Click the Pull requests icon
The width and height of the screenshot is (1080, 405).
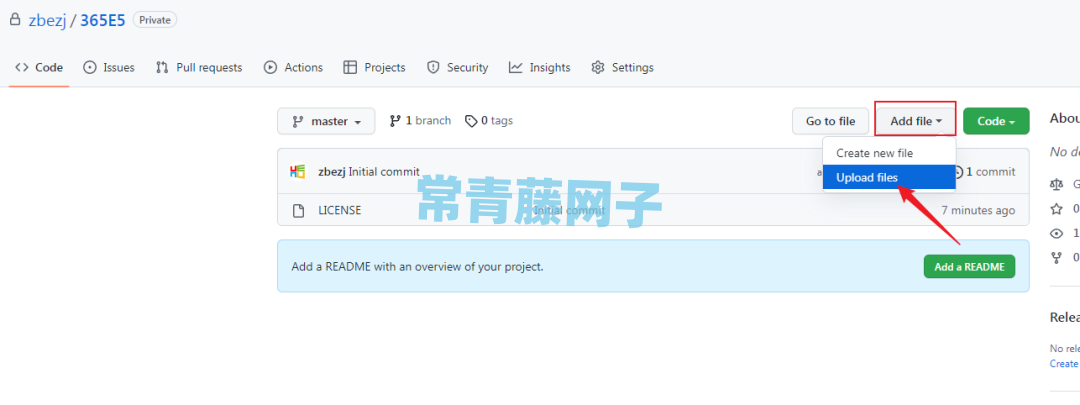point(163,68)
